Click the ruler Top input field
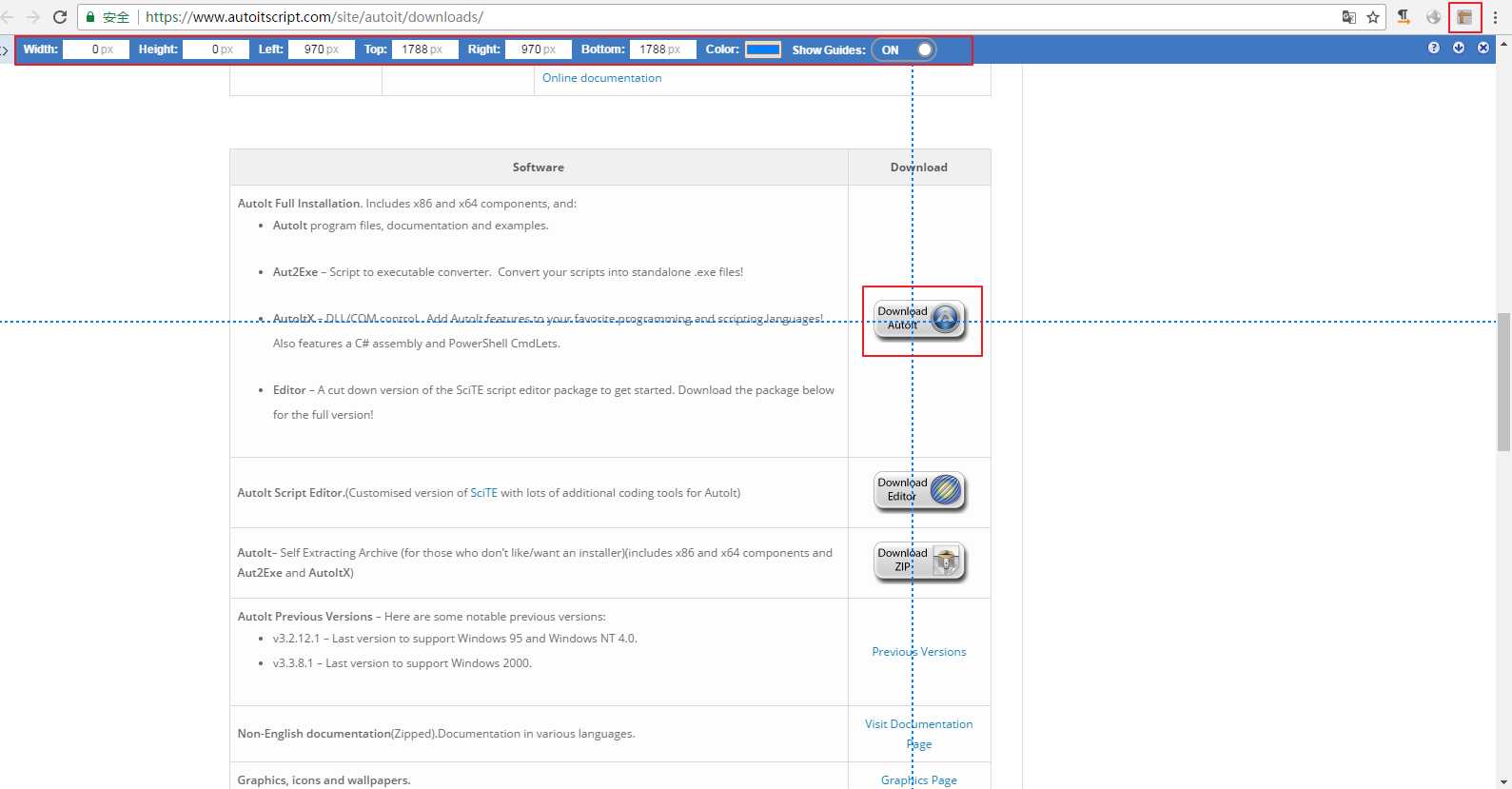This screenshot has width=1512, height=789. click(x=425, y=49)
